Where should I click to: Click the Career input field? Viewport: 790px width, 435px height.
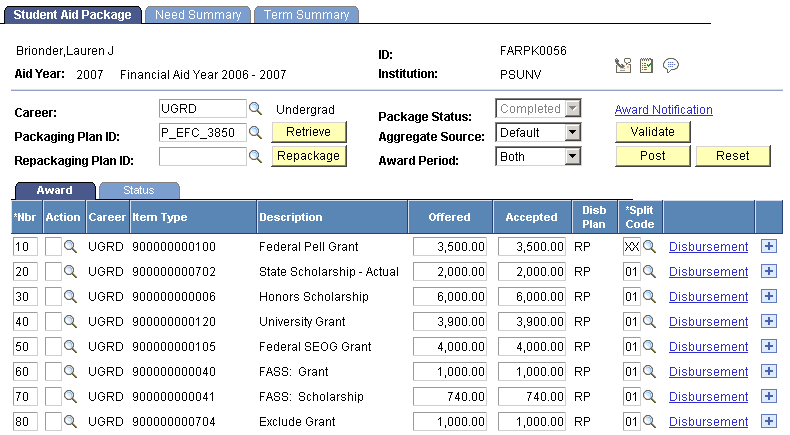(203, 108)
